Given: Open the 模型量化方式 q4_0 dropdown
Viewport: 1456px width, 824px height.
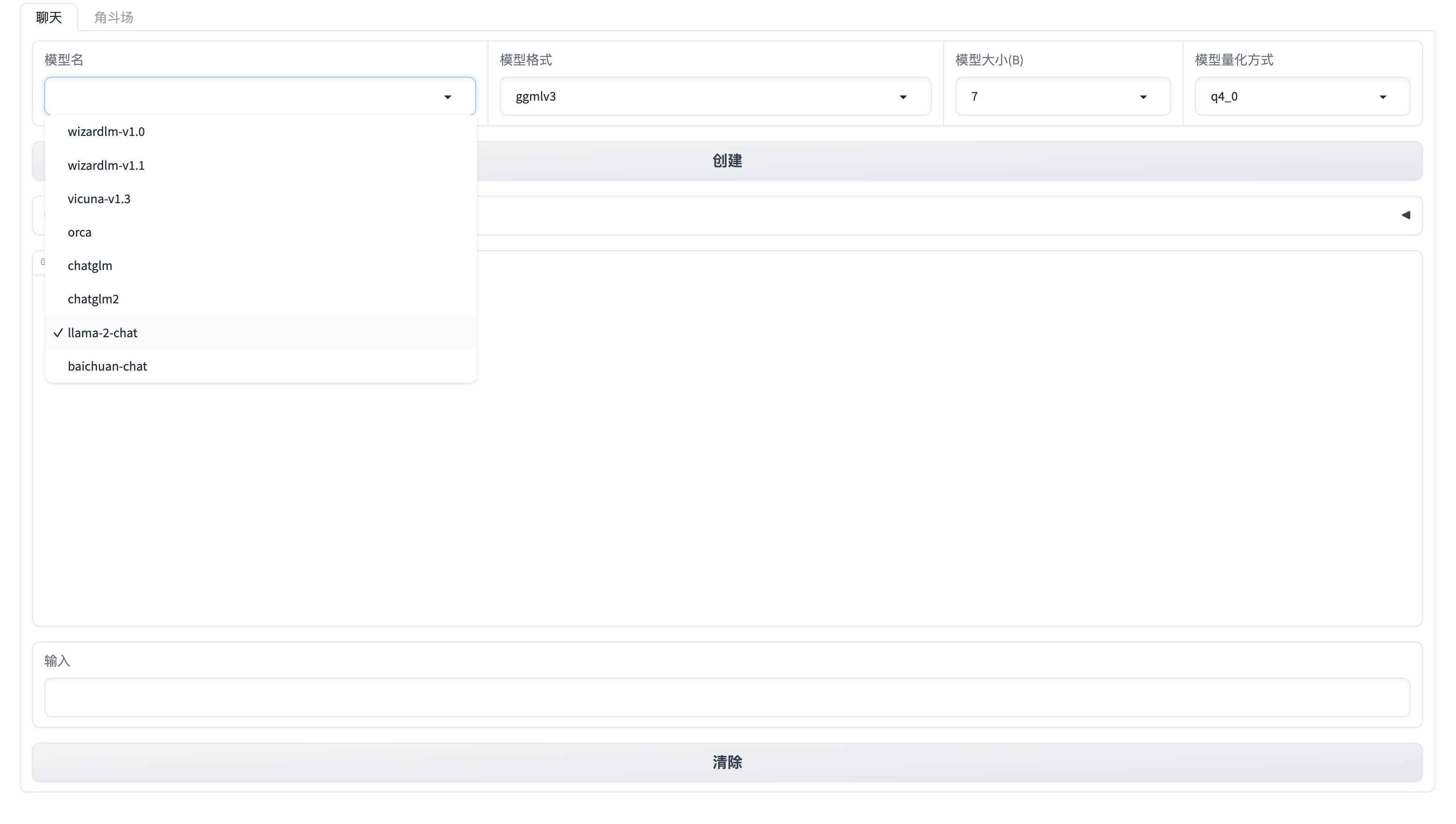Looking at the screenshot, I should (x=1302, y=97).
